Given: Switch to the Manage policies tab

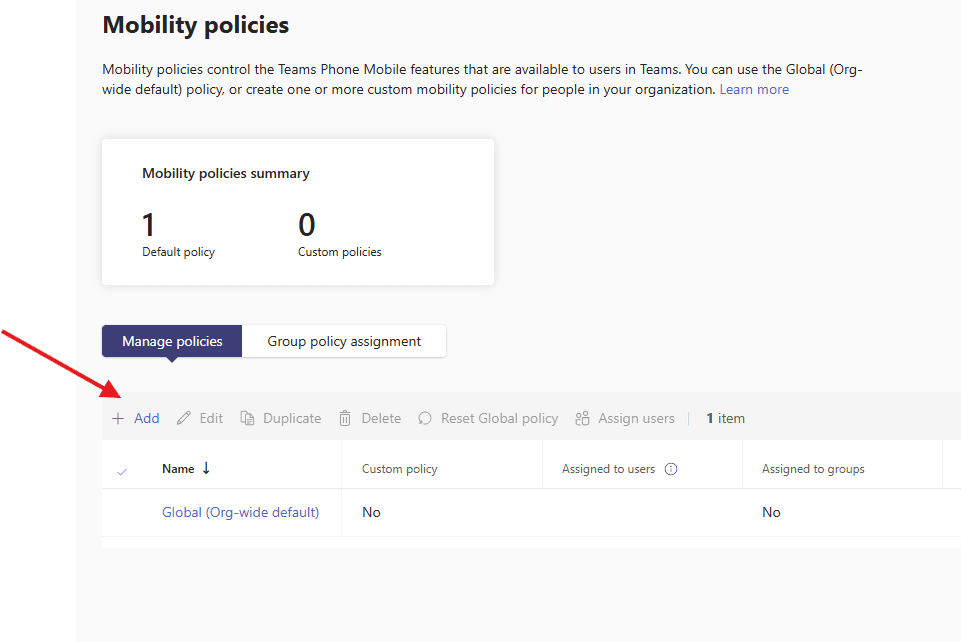Looking at the screenshot, I should tap(172, 341).
